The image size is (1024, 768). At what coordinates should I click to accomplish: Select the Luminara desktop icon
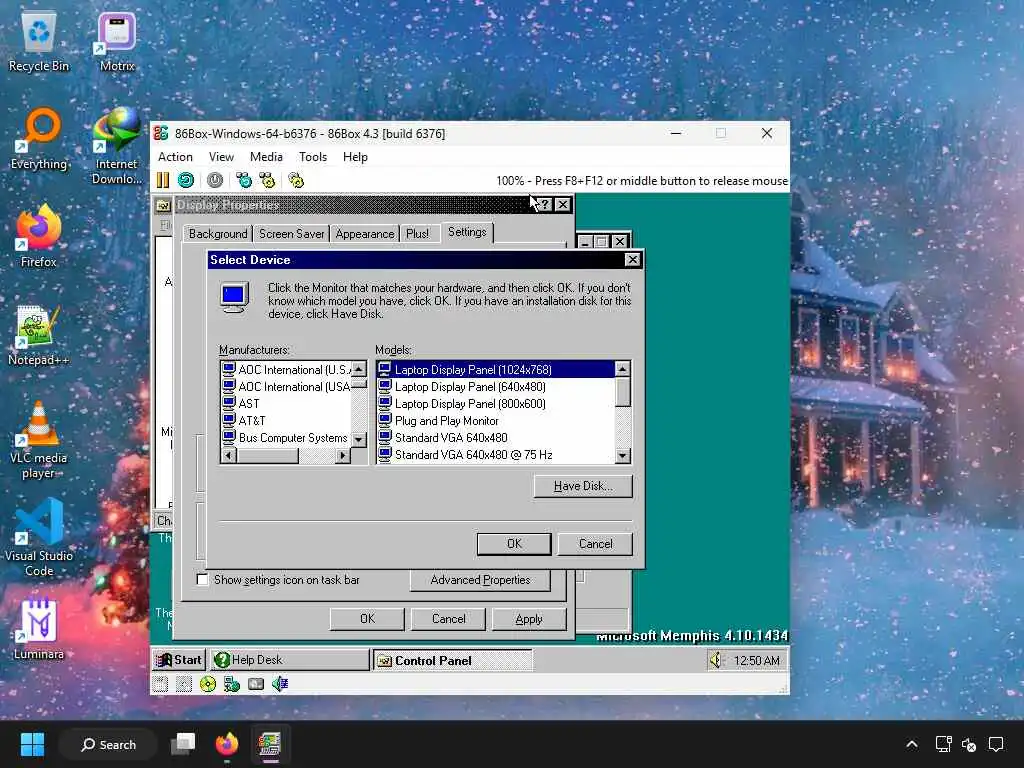tap(39, 630)
